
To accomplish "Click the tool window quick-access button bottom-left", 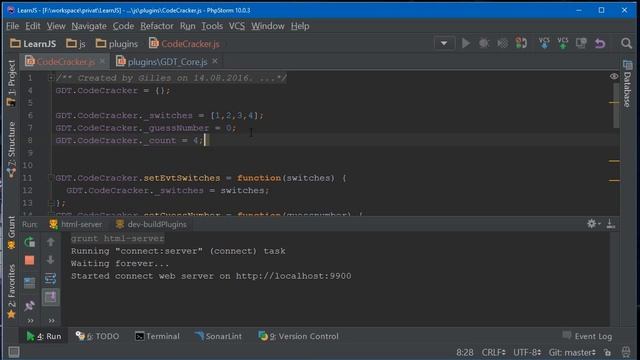I will 13,352.
